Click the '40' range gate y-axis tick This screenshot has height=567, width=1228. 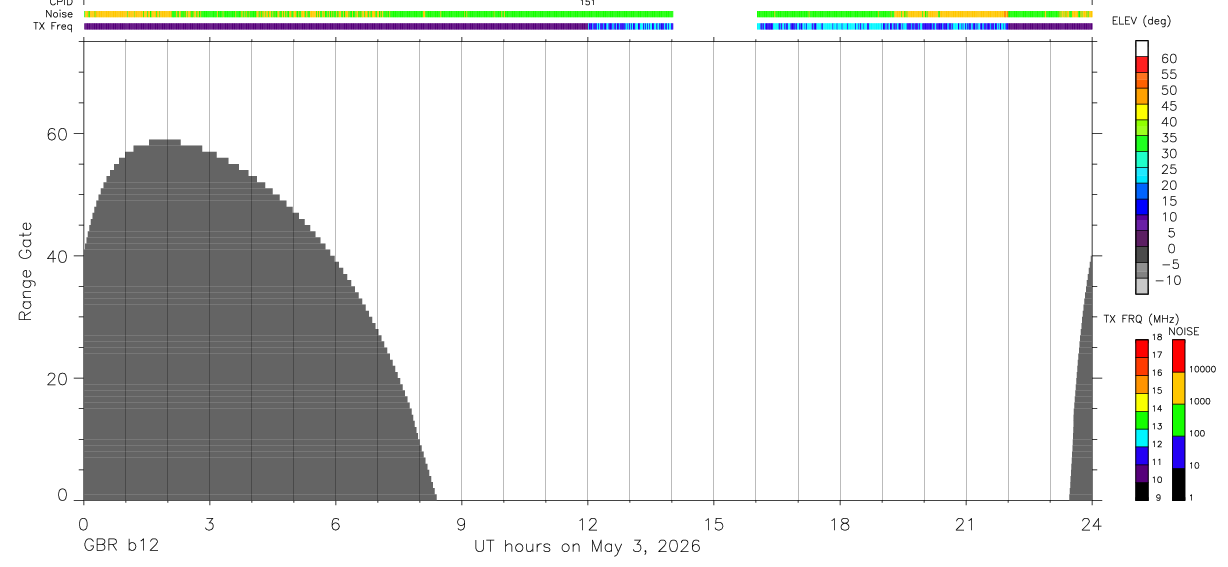59,256
